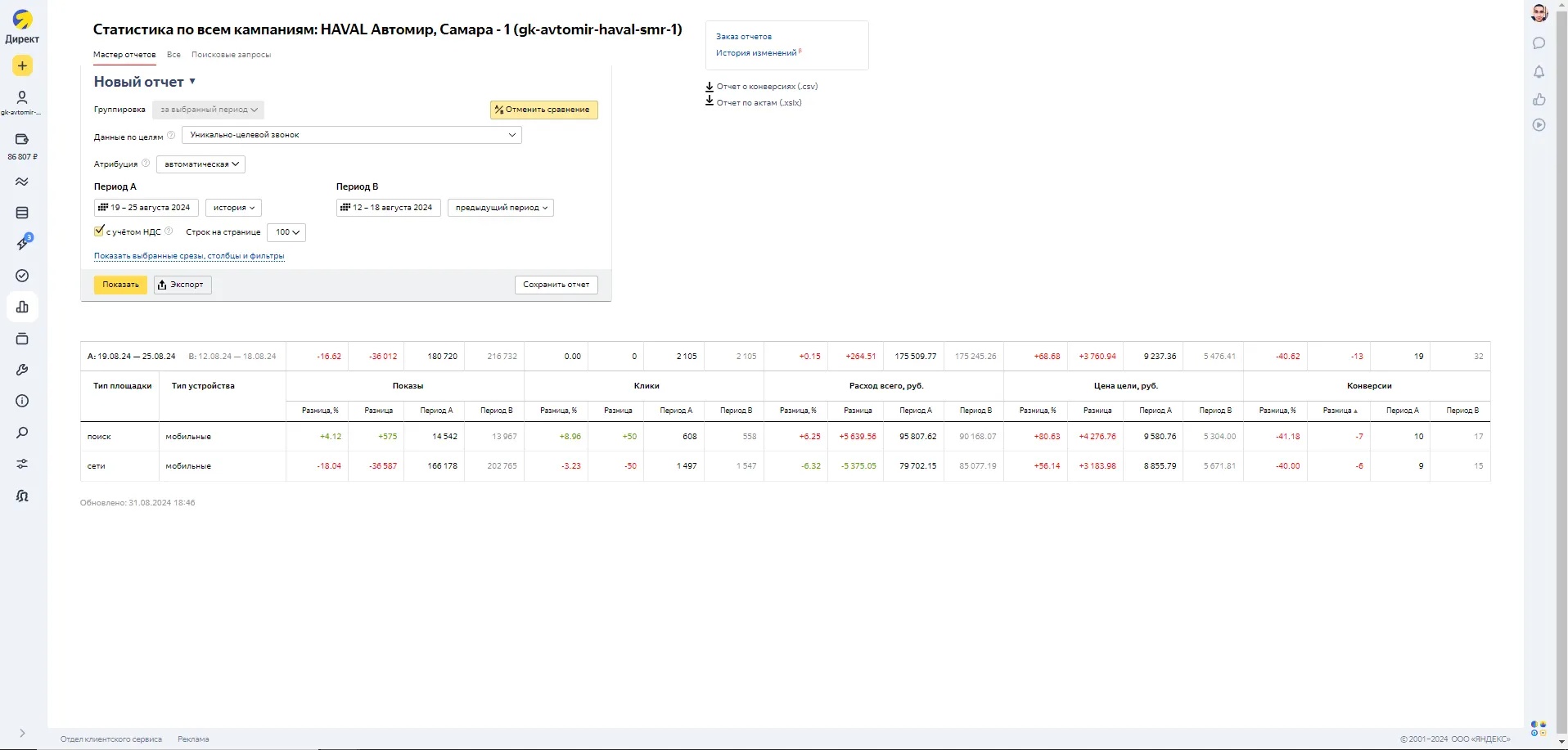Click the Период A date range field

coord(146,208)
